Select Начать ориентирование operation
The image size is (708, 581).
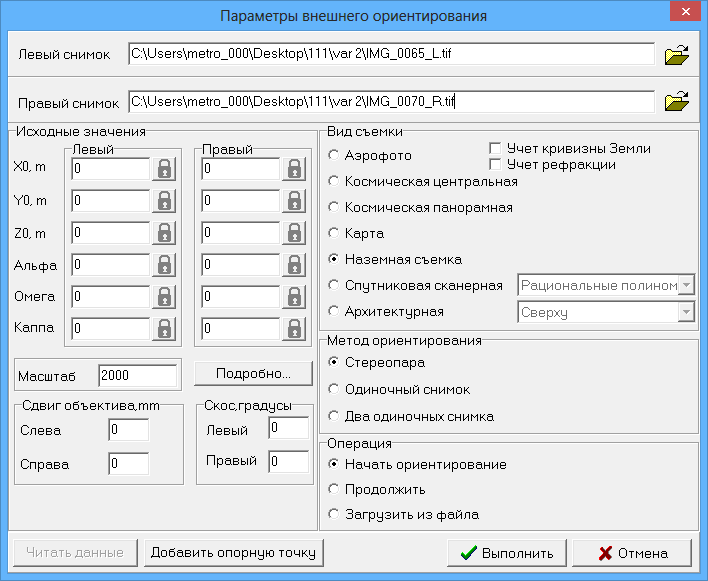tap(334, 464)
